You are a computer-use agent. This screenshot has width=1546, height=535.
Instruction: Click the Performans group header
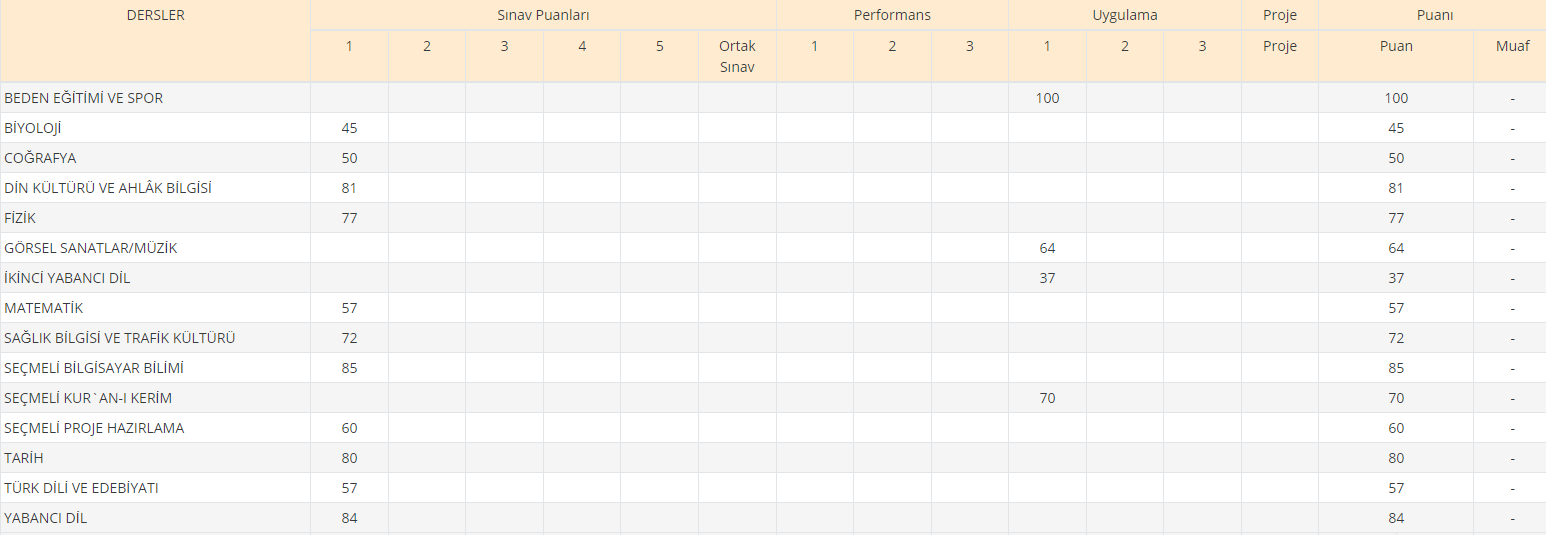[x=892, y=16]
